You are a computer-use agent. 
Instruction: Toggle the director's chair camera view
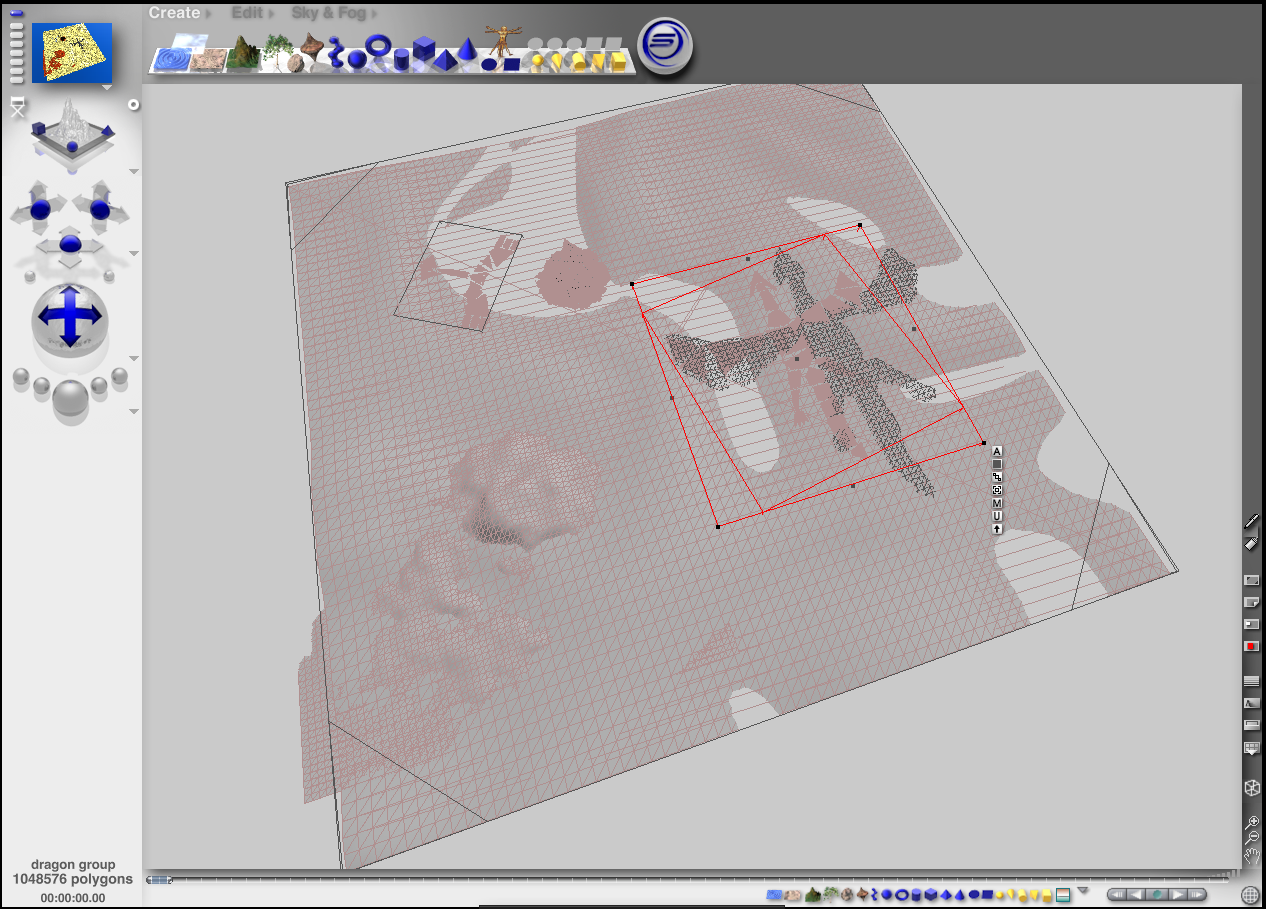click(17, 107)
